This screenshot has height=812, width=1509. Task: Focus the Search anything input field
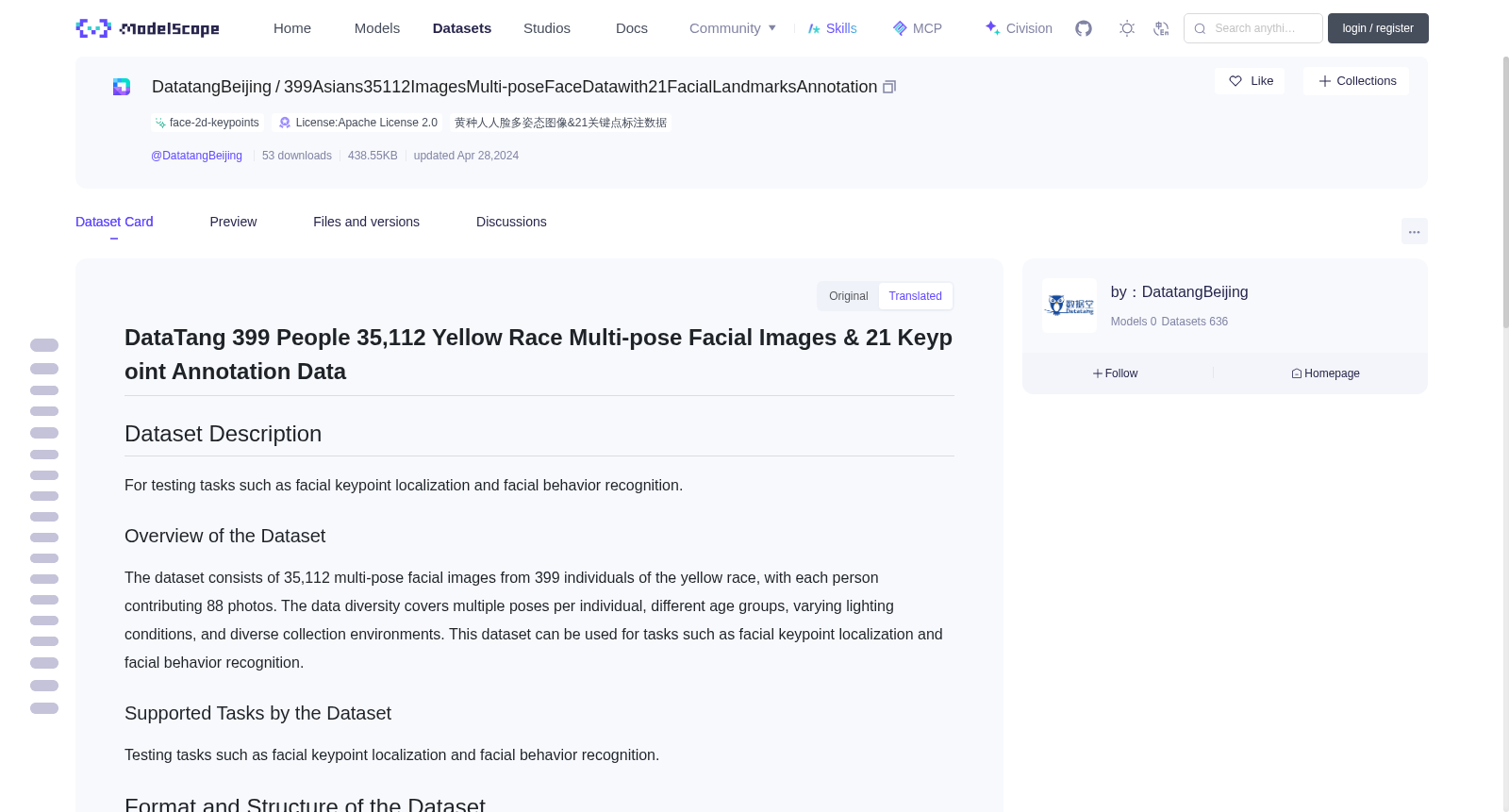(x=1253, y=28)
